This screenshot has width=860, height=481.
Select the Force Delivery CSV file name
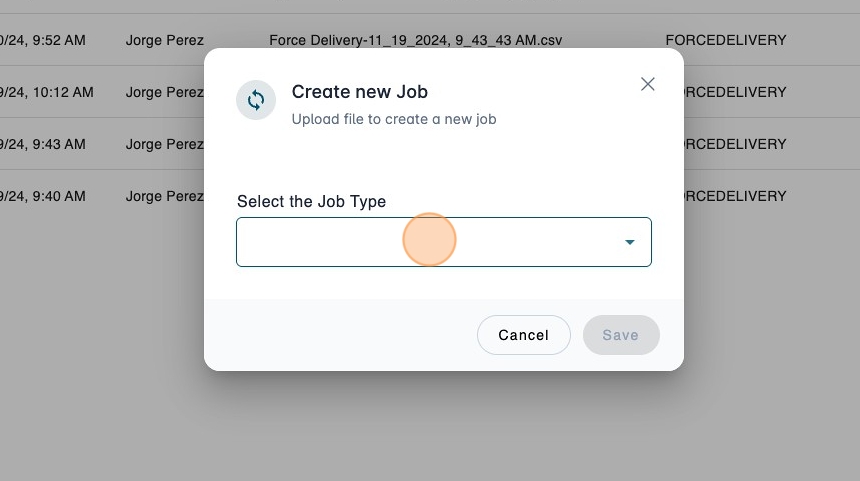[416, 40]
